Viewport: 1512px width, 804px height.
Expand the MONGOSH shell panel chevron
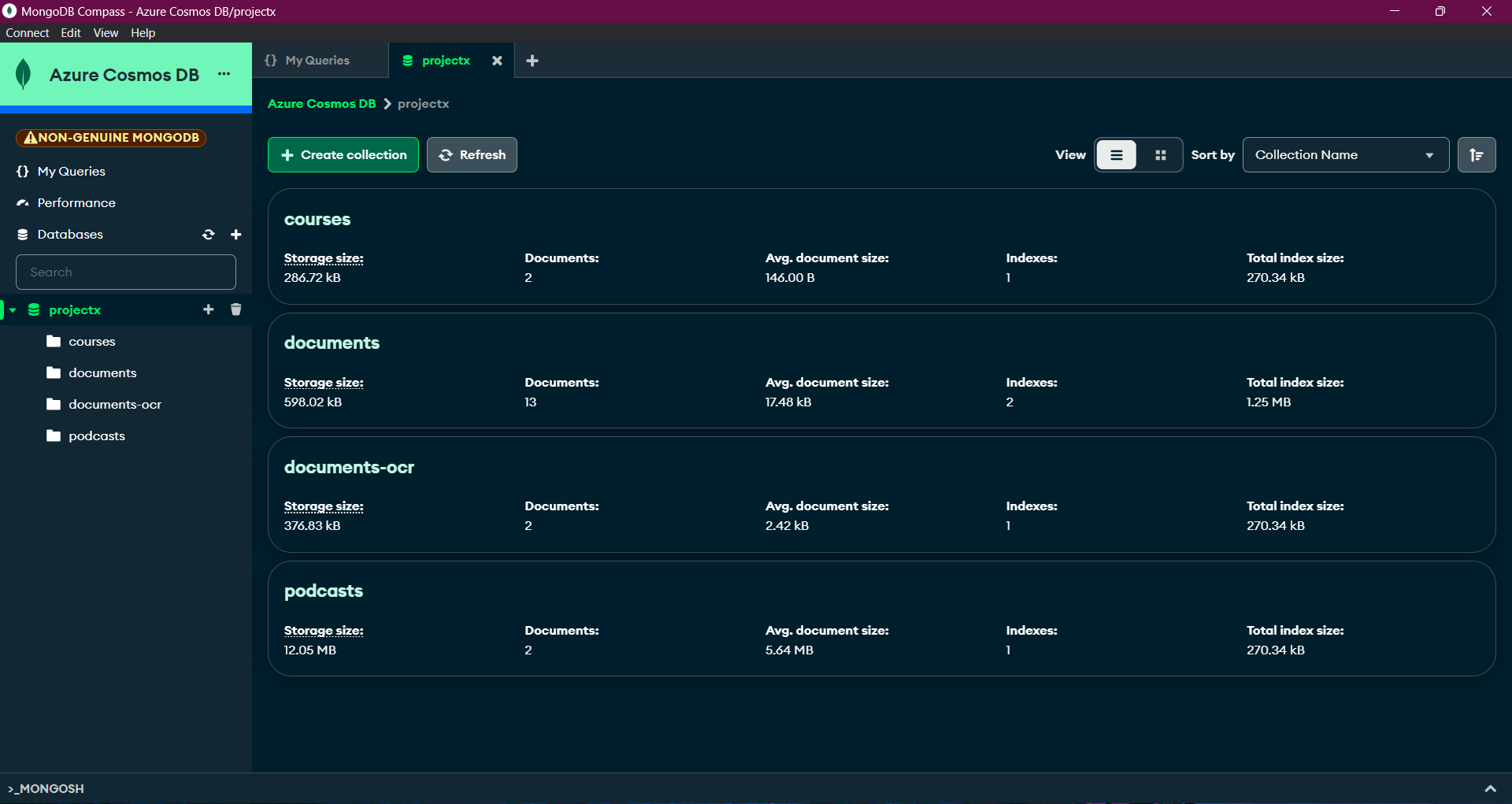click(1490, 788)
